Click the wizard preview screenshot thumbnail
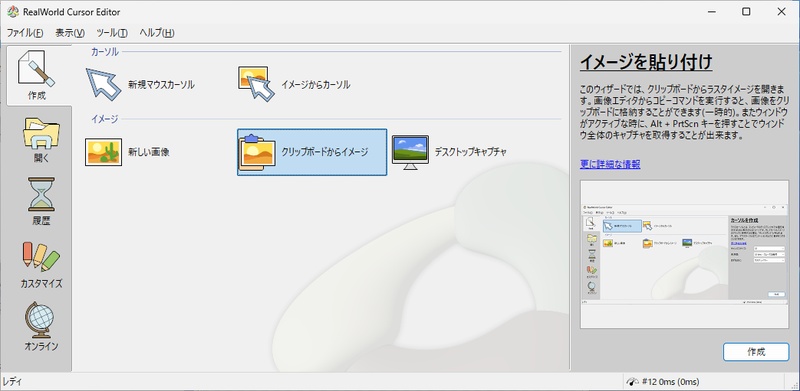This screenshot has height=391, width=800. (x=684, y=254)
